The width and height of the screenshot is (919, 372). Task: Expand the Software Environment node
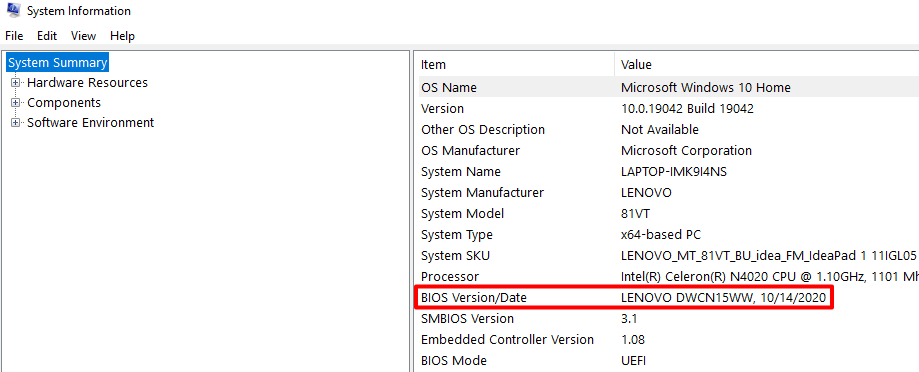15,122
